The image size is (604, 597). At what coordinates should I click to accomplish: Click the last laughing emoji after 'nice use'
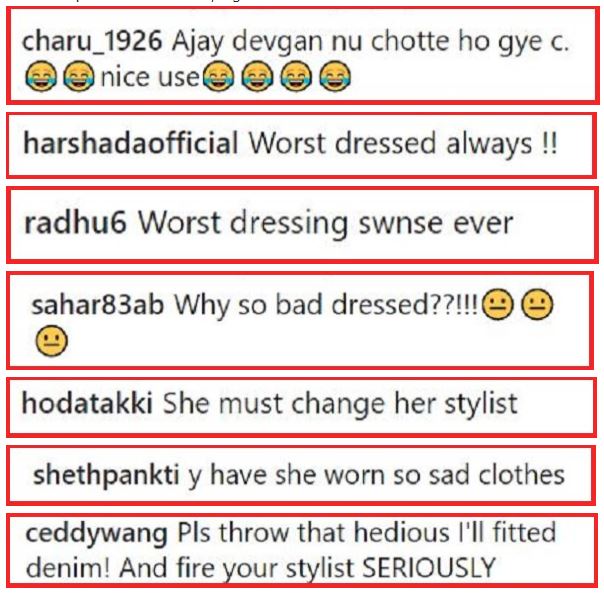[x=335, y=76]
